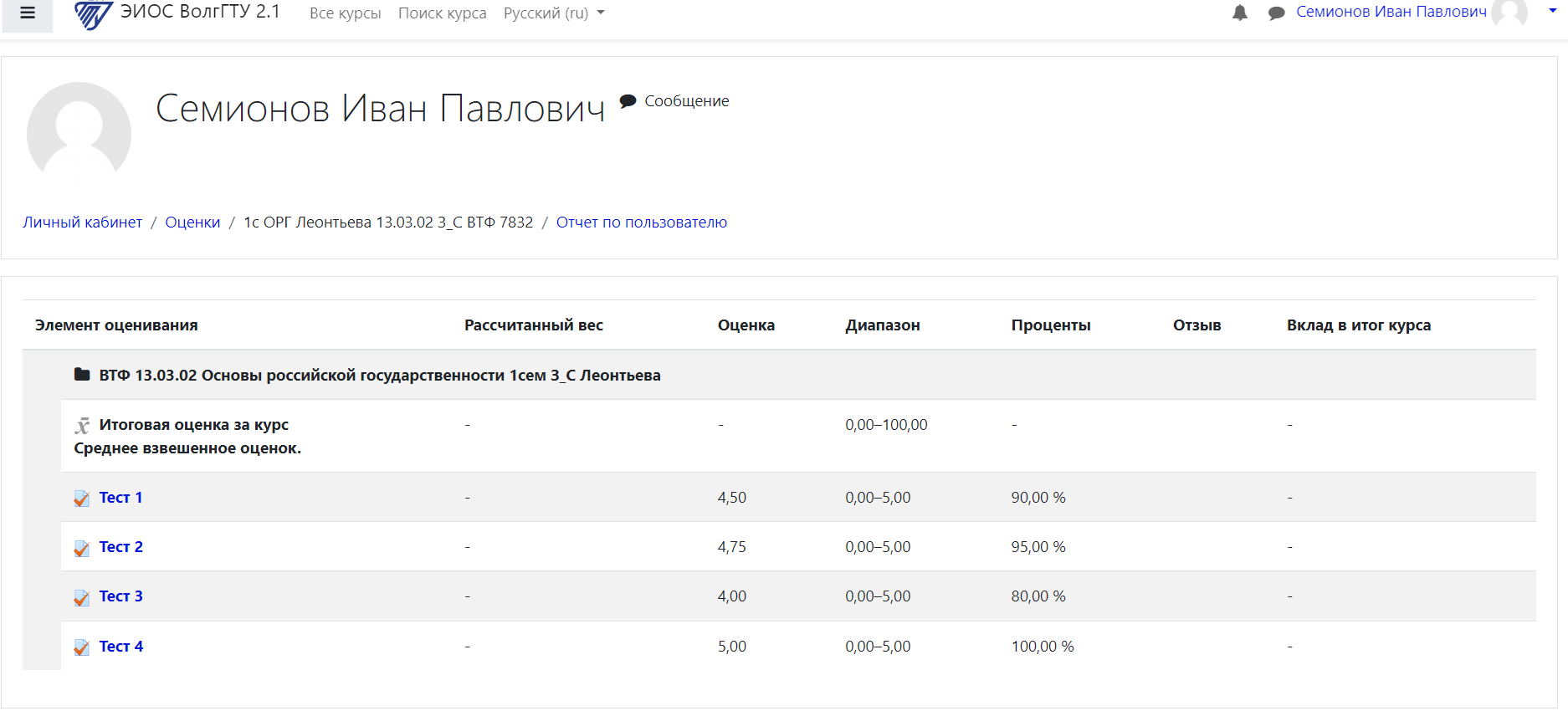Click the quiz icon beside Тест 4
Image resolution: width=1568 pixels, height=711 pixels.
coord(82,647)
